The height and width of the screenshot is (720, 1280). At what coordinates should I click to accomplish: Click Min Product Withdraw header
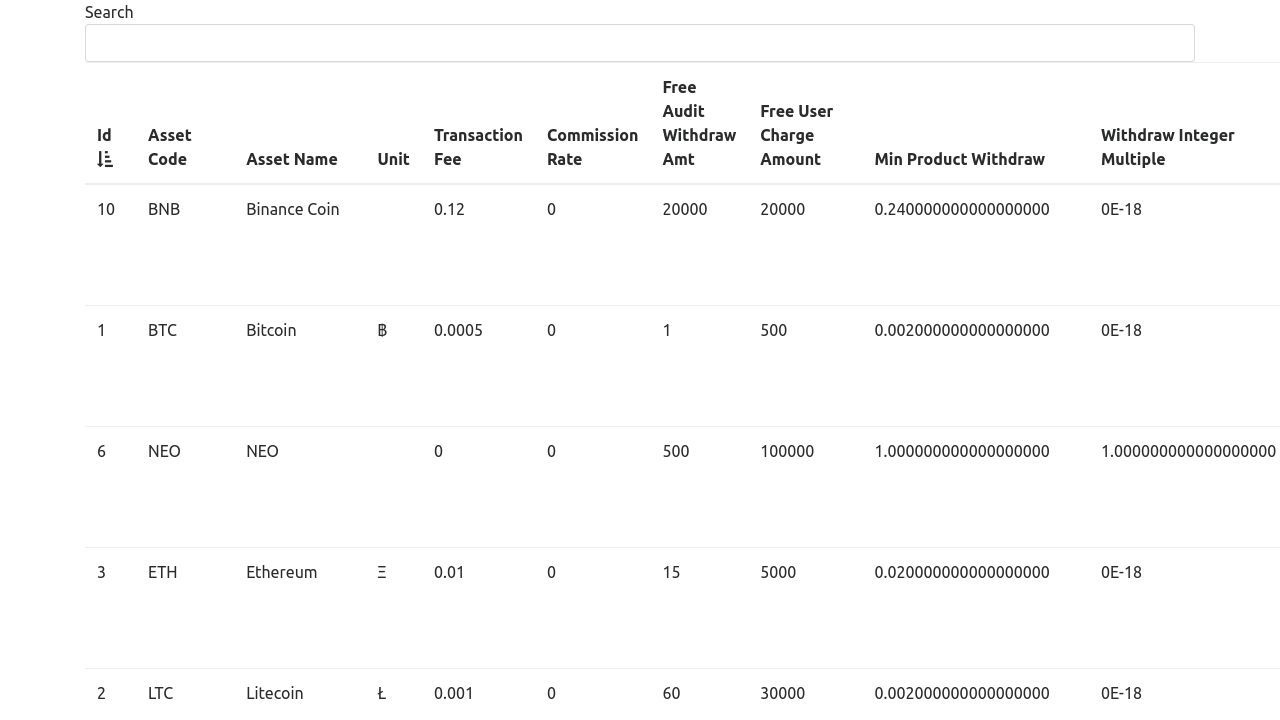[x=959, y=159]
